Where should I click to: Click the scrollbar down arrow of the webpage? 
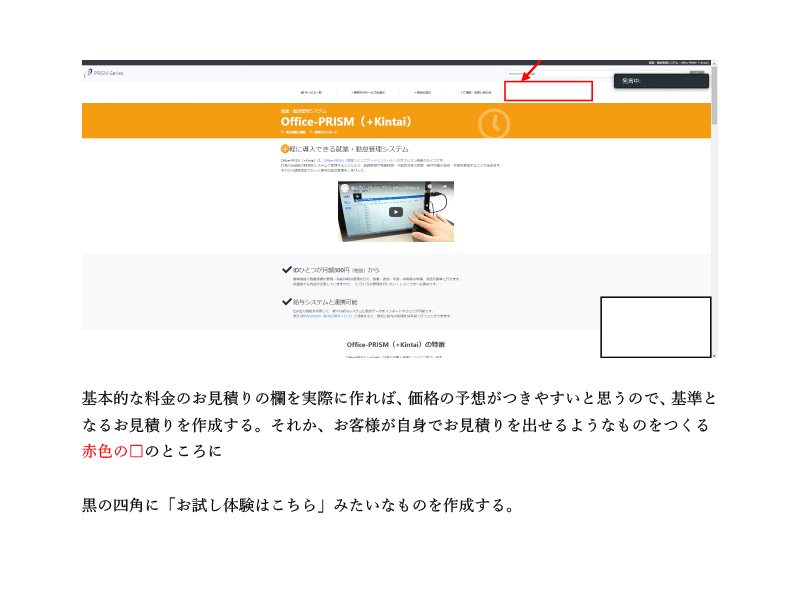(714, 355)
